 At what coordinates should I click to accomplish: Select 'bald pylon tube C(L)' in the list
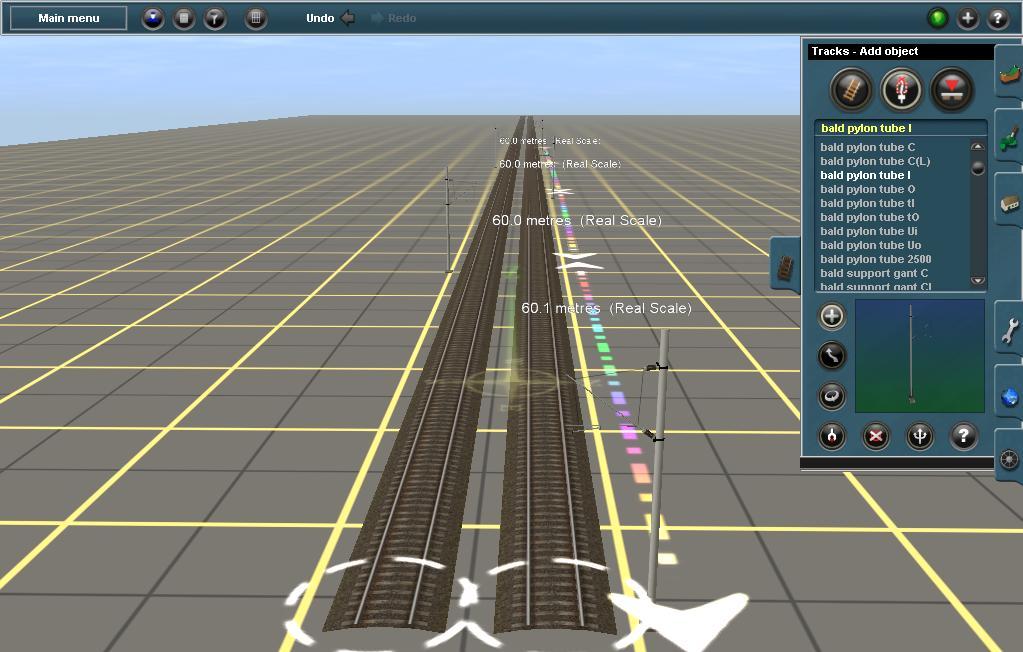coord(875,161)
